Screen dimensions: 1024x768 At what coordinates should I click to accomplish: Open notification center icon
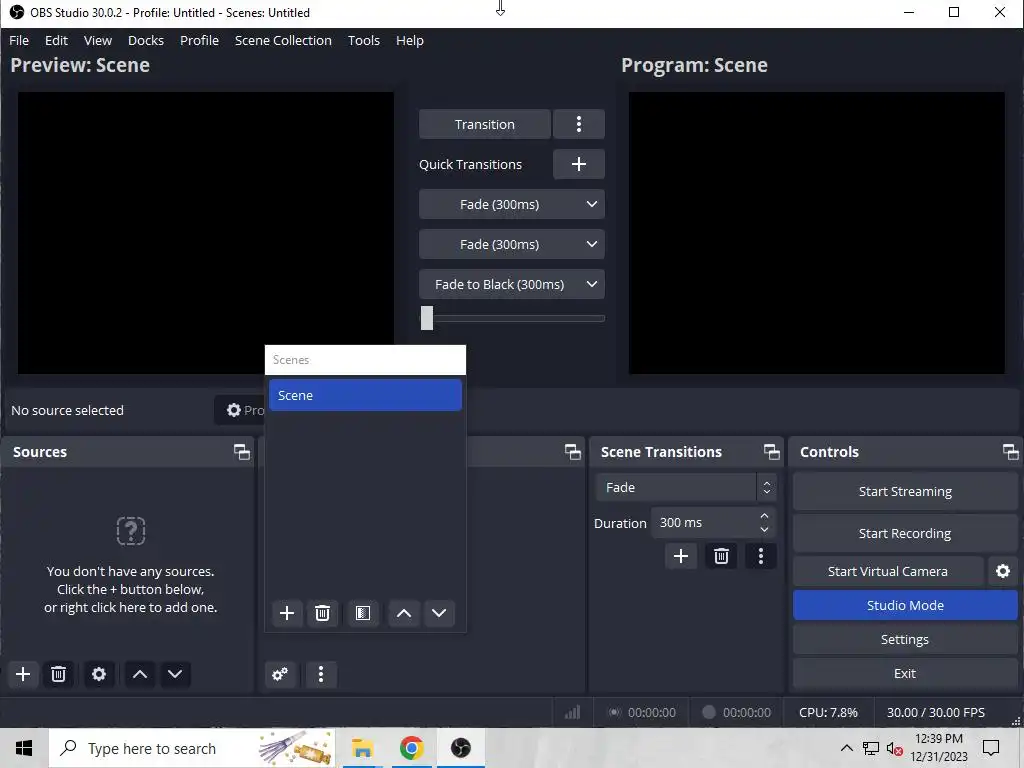tap(991, 748)
